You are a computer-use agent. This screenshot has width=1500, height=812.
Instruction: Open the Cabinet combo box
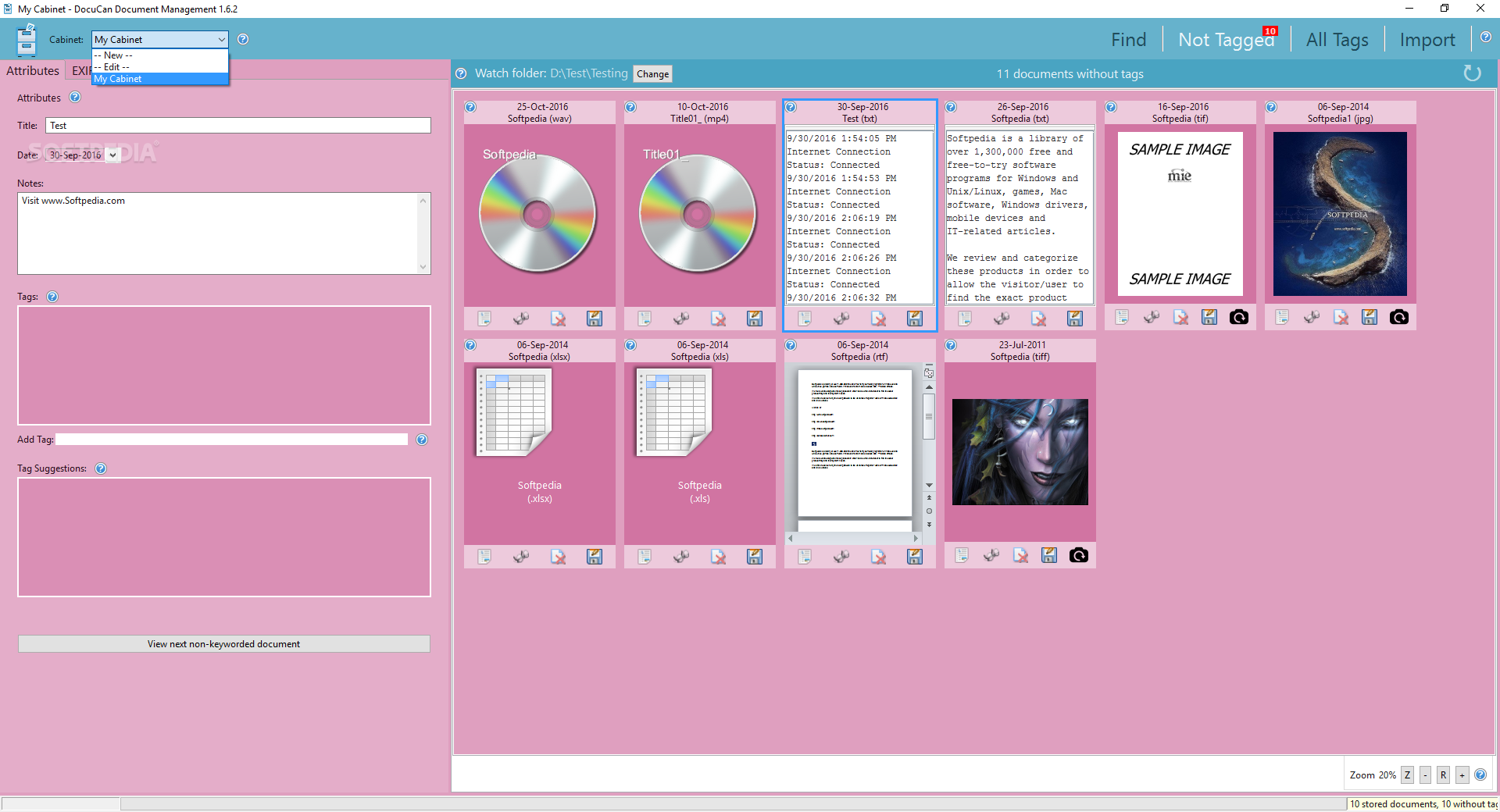159,39
